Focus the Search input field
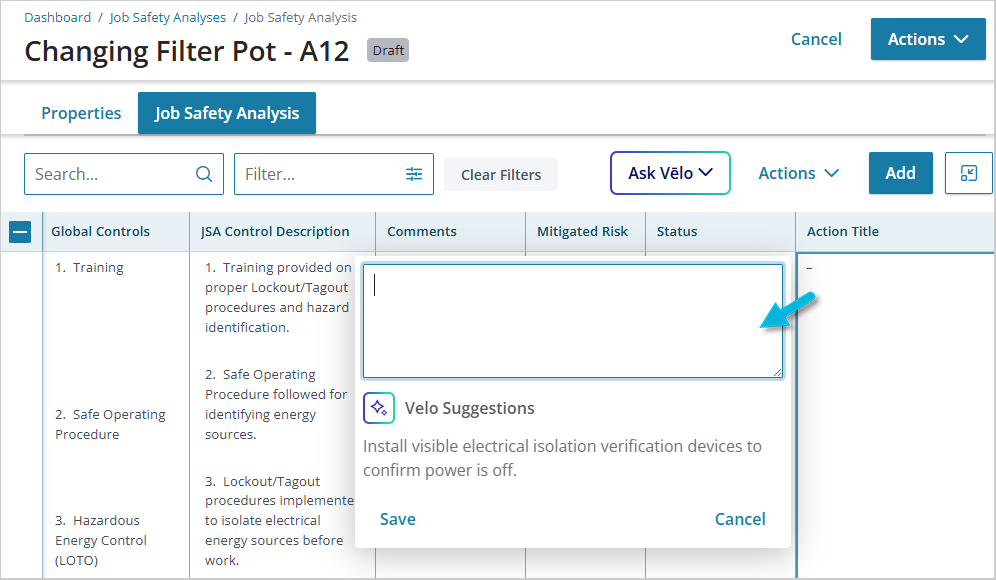This screenshot has width=996, height=580. [x=110, y=174]
